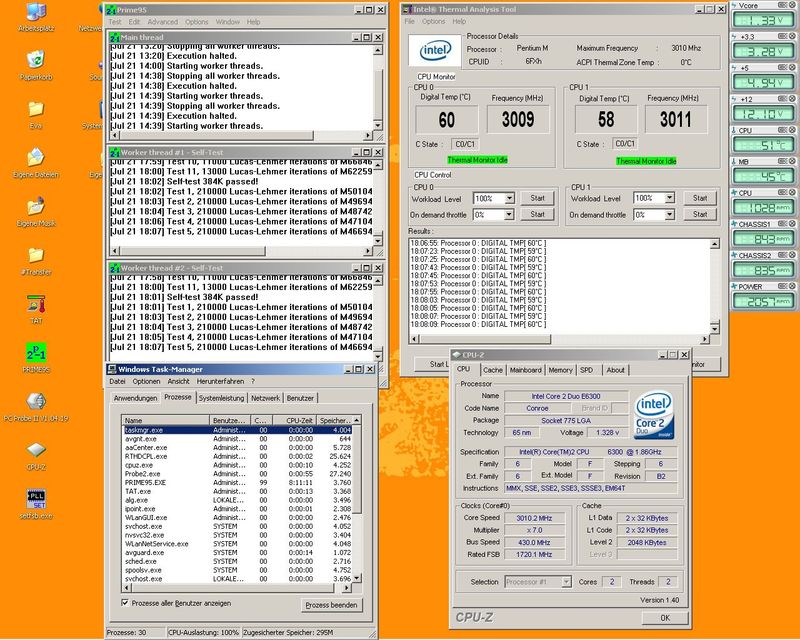Viewport: 800px width, 640px height.
Task: Click OK in the CPU-Z window
Action: (x=665, y=618)
